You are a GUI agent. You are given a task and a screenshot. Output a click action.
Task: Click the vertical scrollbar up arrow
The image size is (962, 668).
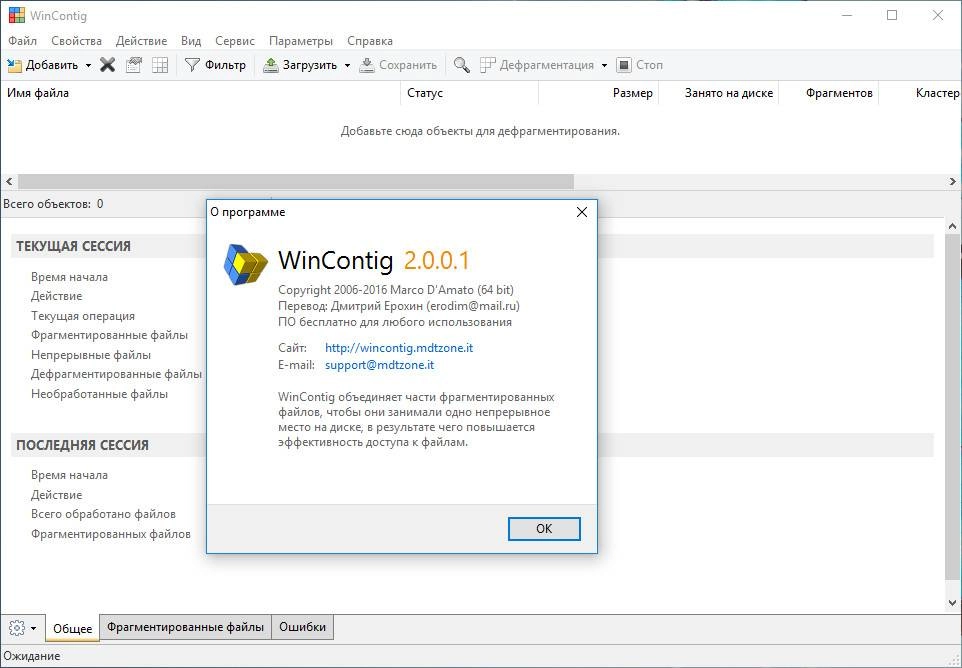tap(952, 226)
